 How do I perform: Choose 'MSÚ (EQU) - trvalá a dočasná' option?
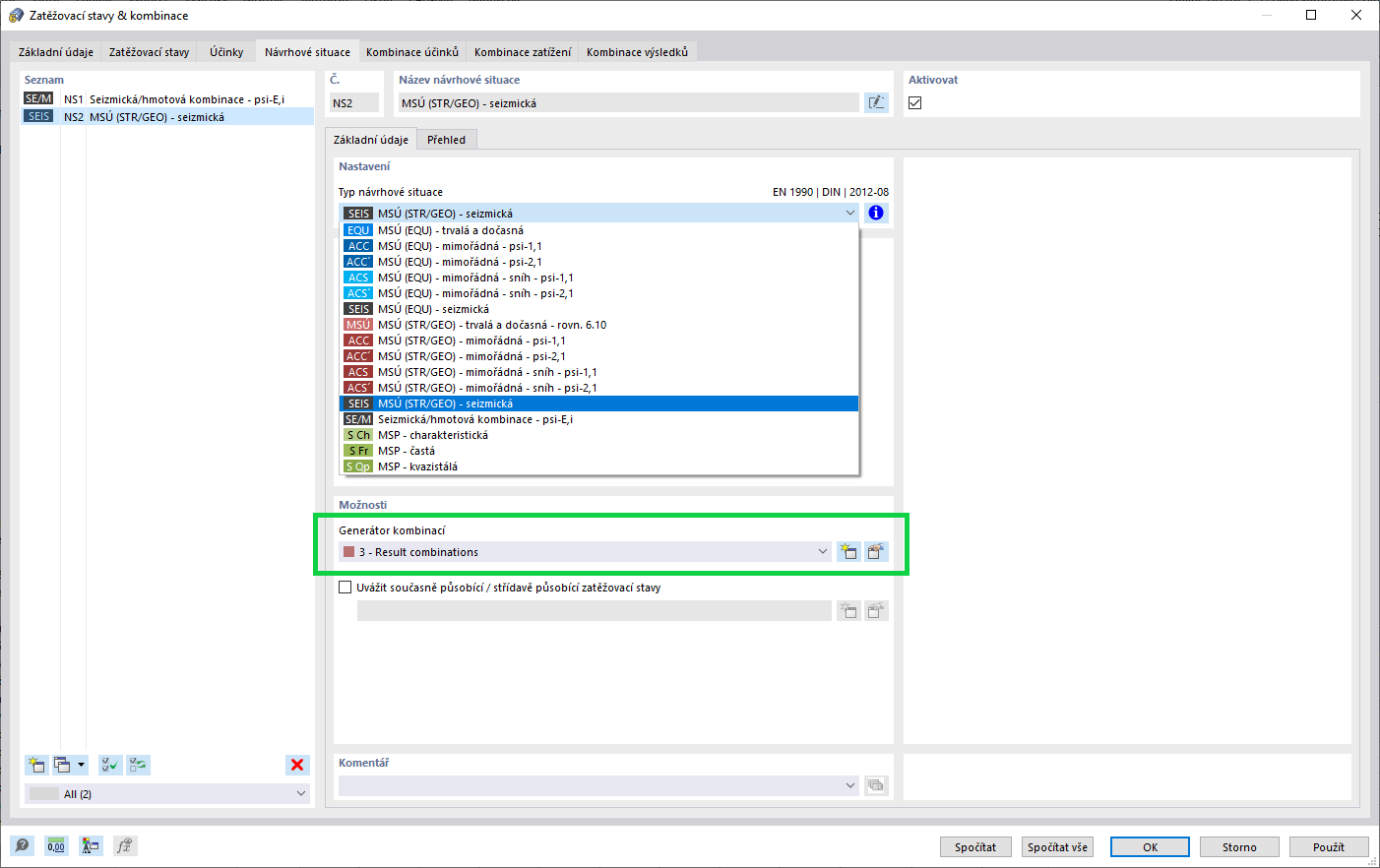pos(599,230)
